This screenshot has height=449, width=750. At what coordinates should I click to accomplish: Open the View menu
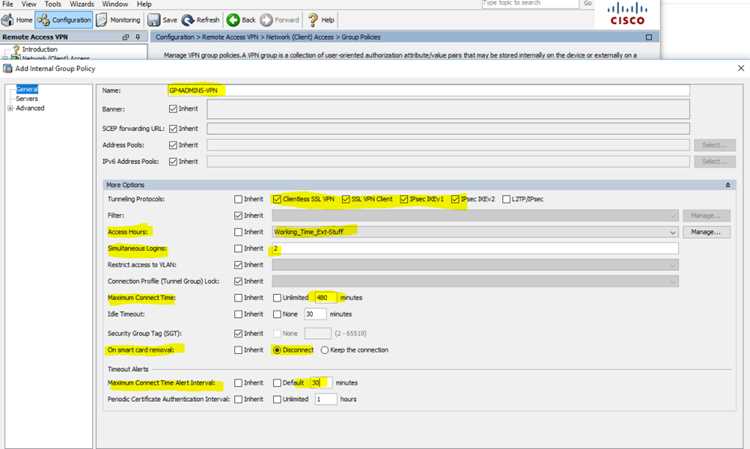(29, 4)
